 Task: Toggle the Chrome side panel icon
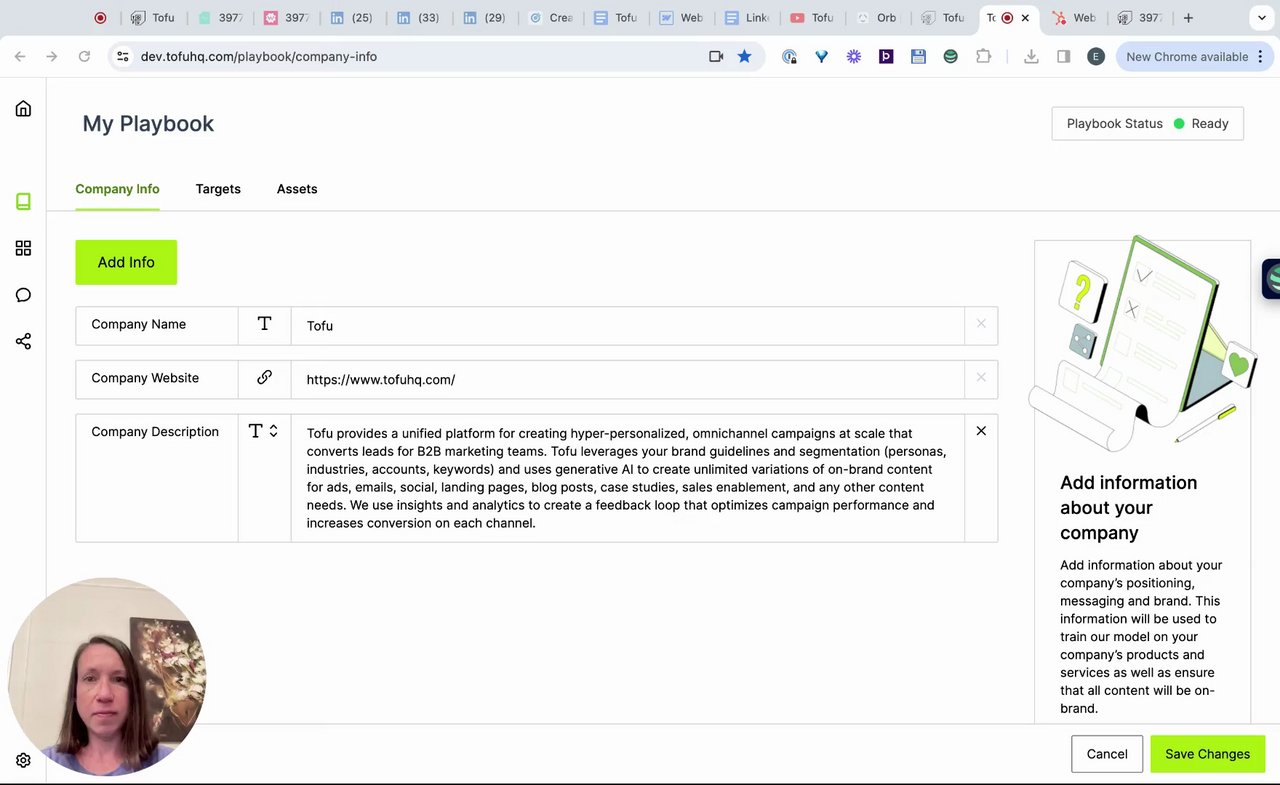pos(1064,57)
